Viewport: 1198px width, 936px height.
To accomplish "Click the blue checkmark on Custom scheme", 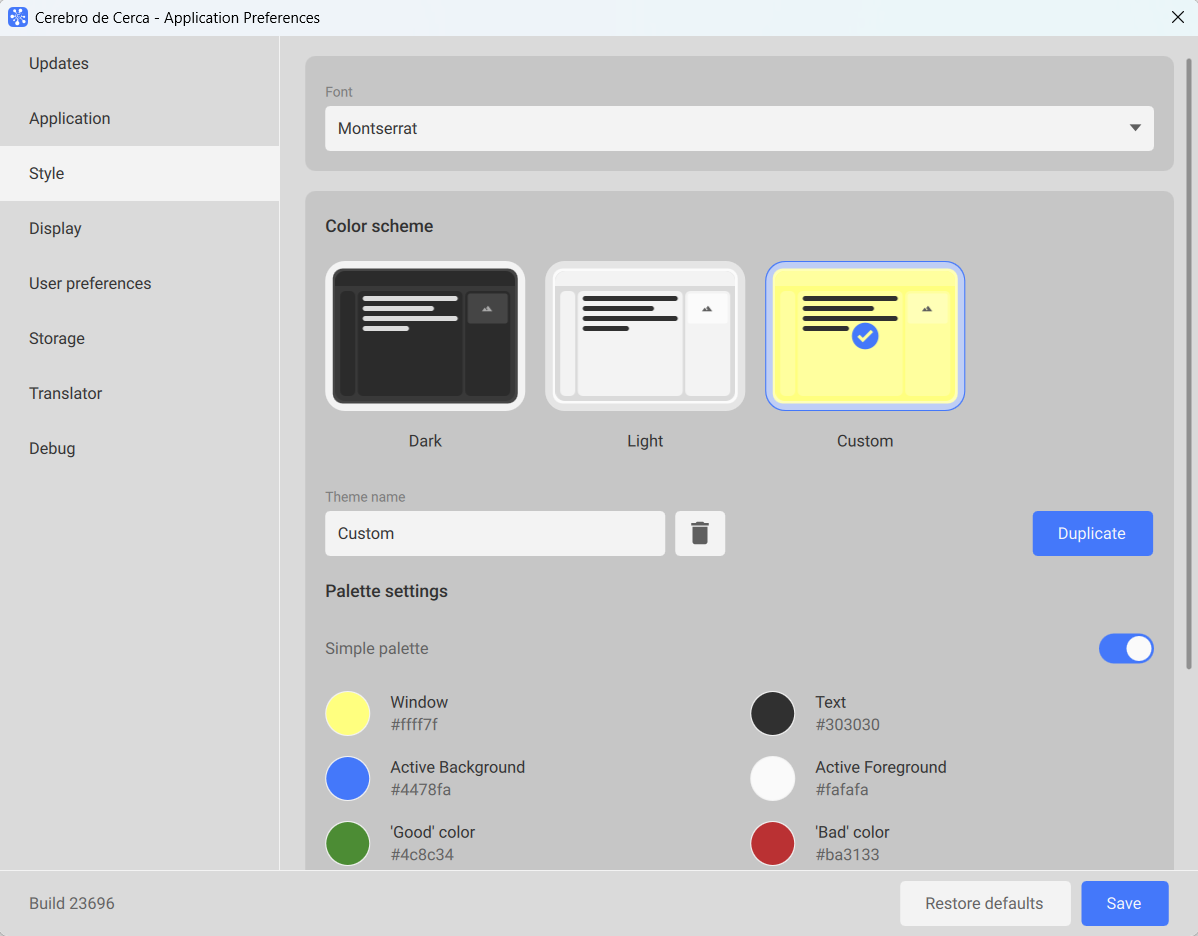I will pos(865,336).
